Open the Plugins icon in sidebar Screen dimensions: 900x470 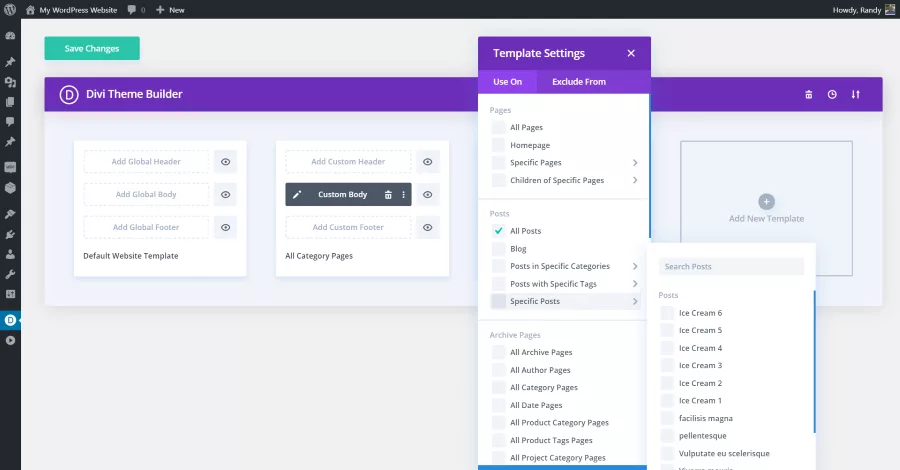coord(10,234)
